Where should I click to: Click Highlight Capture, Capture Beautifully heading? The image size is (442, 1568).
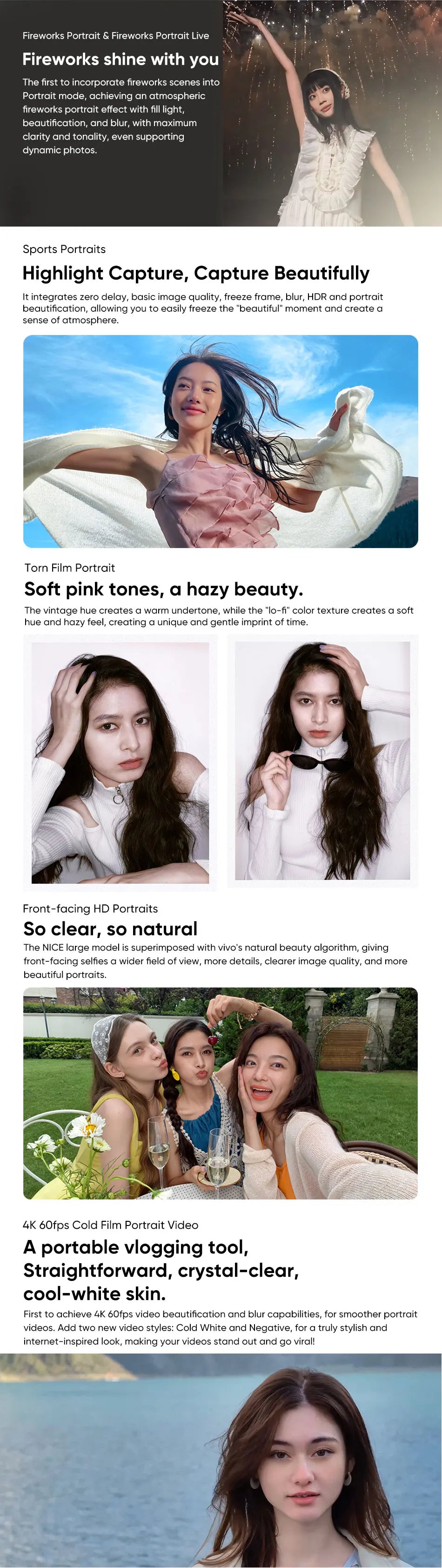point(196,273)
